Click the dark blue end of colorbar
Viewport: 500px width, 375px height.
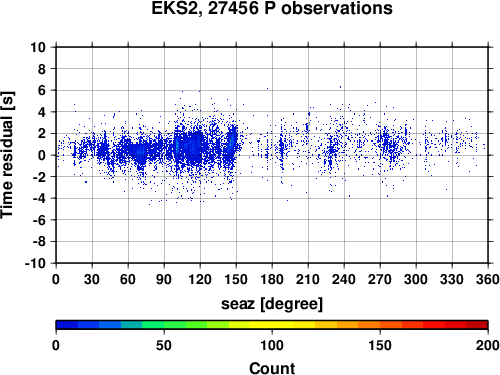click(67, 325)
